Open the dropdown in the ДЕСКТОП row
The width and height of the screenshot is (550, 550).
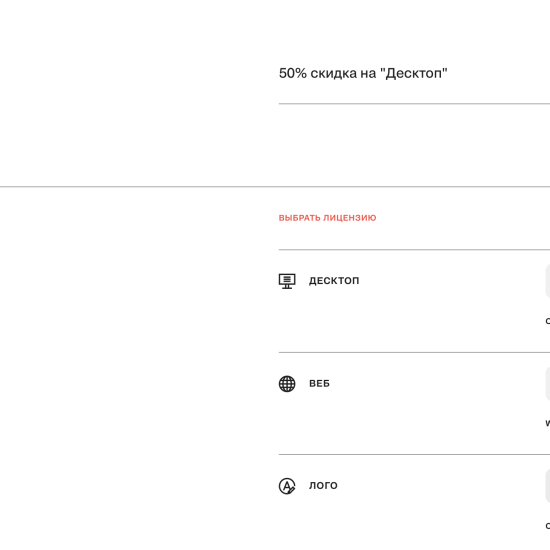click(x=548, y=281)
